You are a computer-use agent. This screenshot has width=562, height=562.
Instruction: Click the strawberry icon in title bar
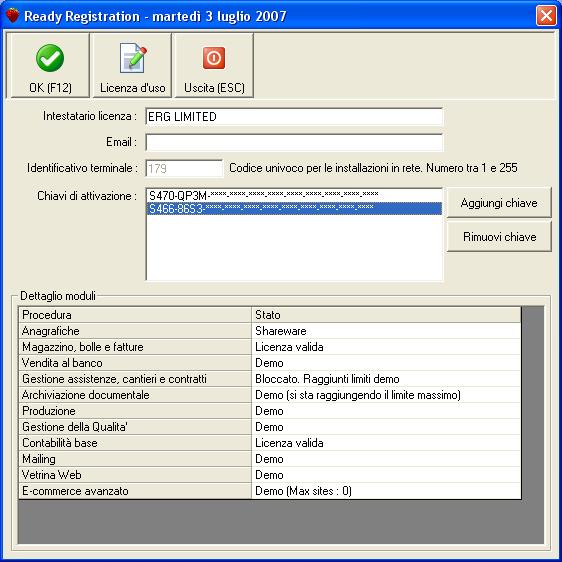[13, 16]
